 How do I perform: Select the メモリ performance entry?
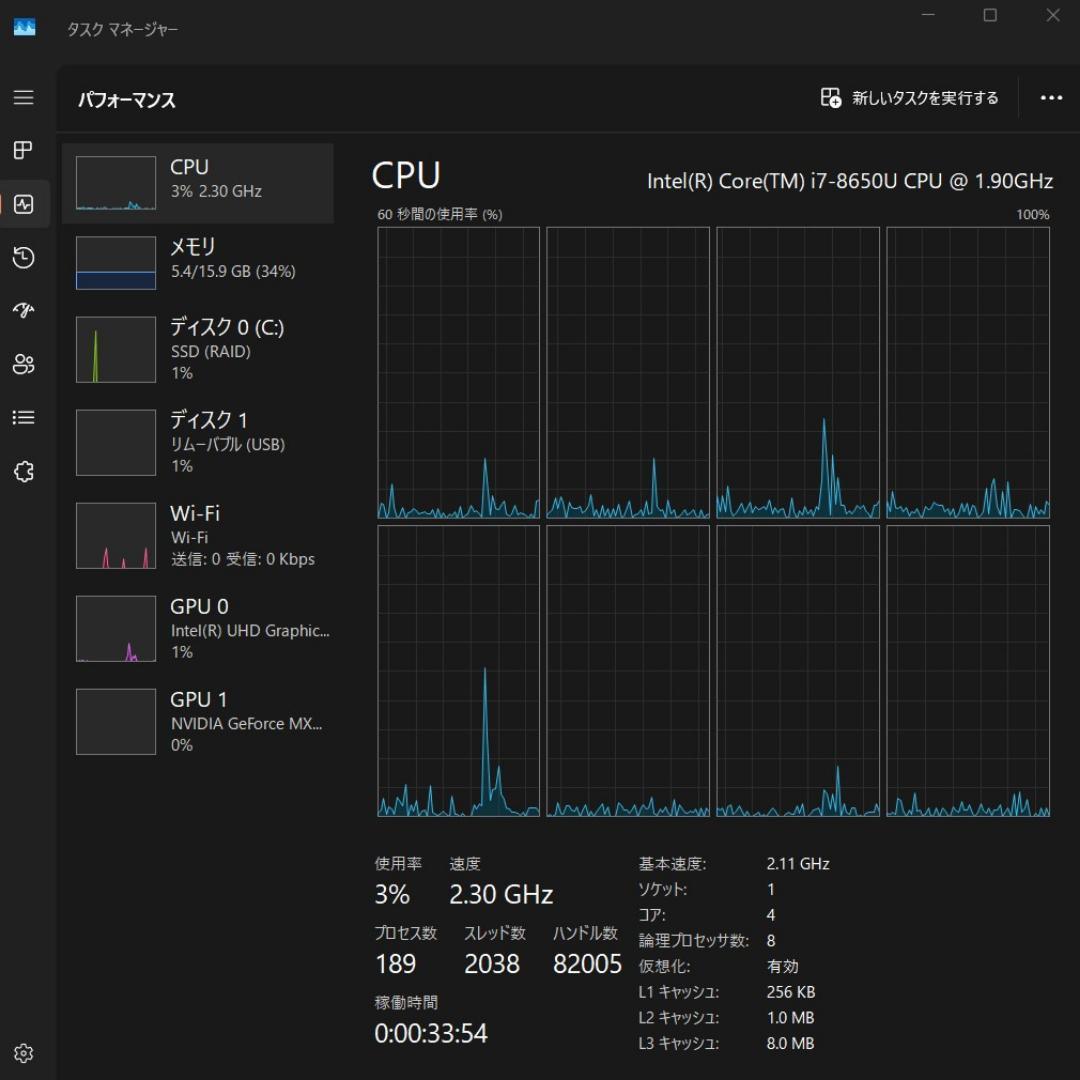[x=198, y=262]
